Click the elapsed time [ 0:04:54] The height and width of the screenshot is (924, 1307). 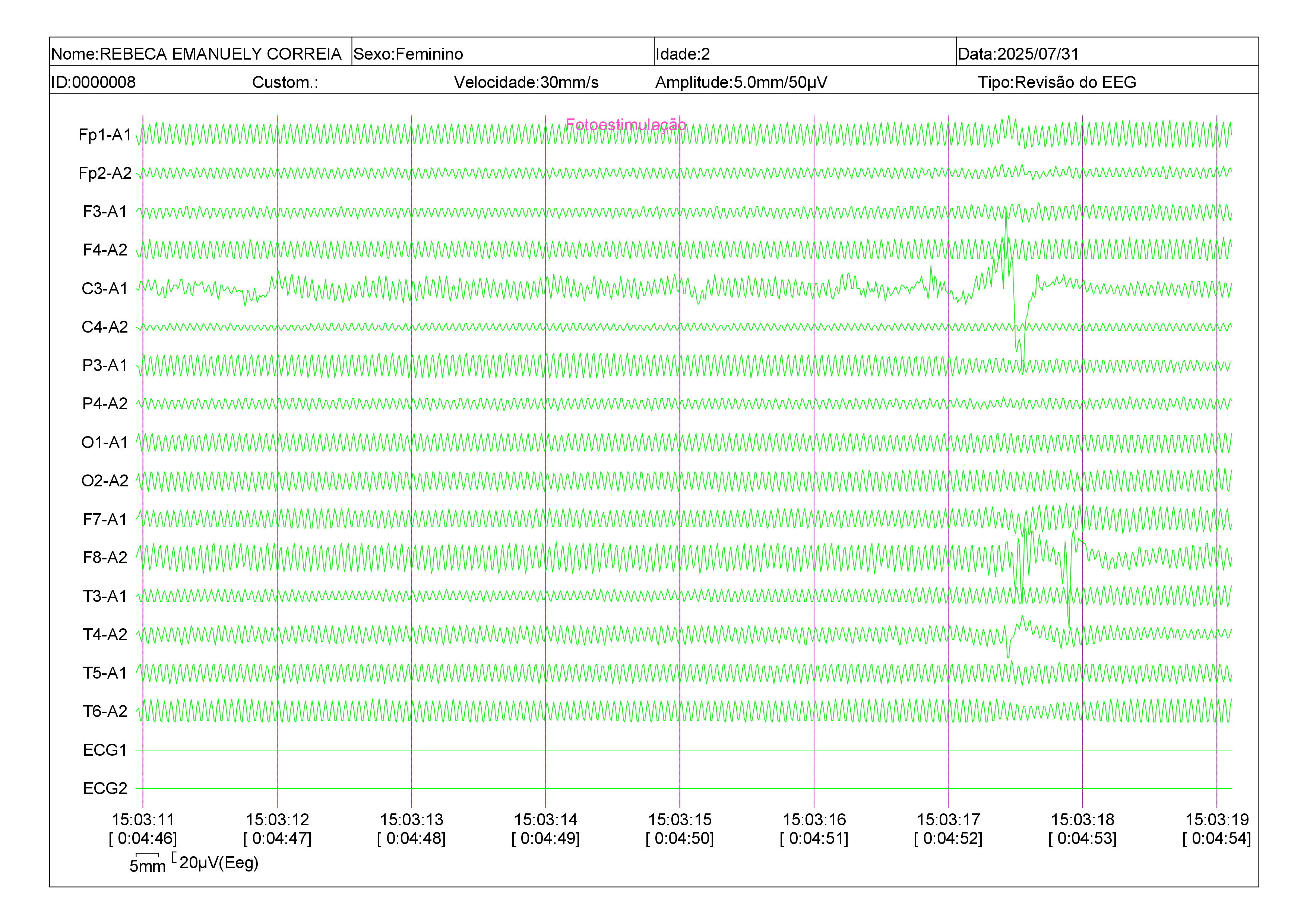[1217, 839]
